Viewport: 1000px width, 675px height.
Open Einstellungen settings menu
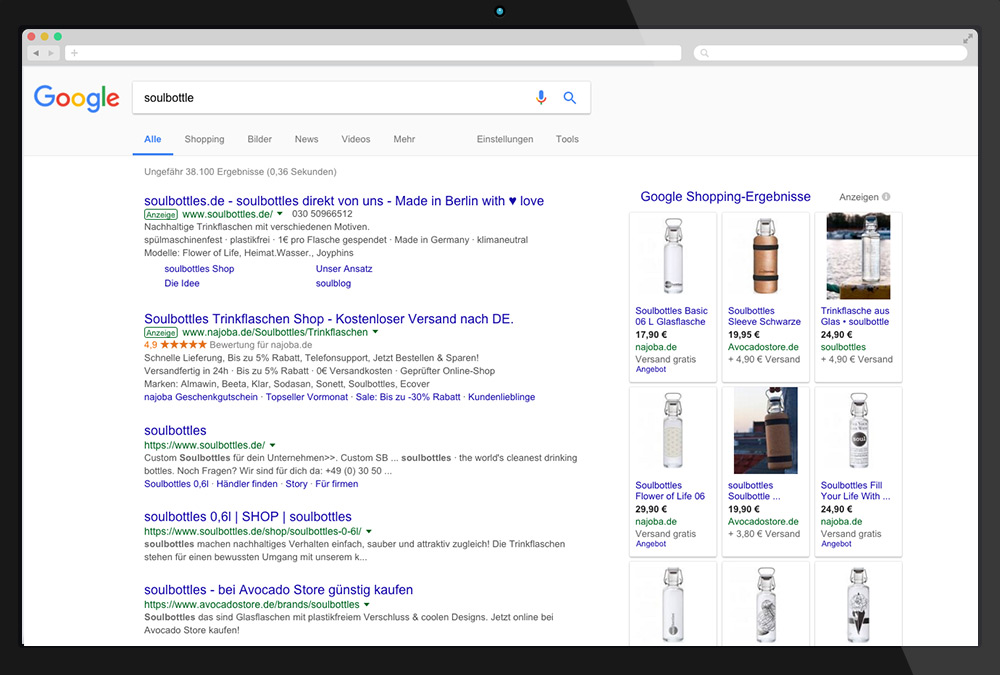pyautogui.click(x=504, y=139)
